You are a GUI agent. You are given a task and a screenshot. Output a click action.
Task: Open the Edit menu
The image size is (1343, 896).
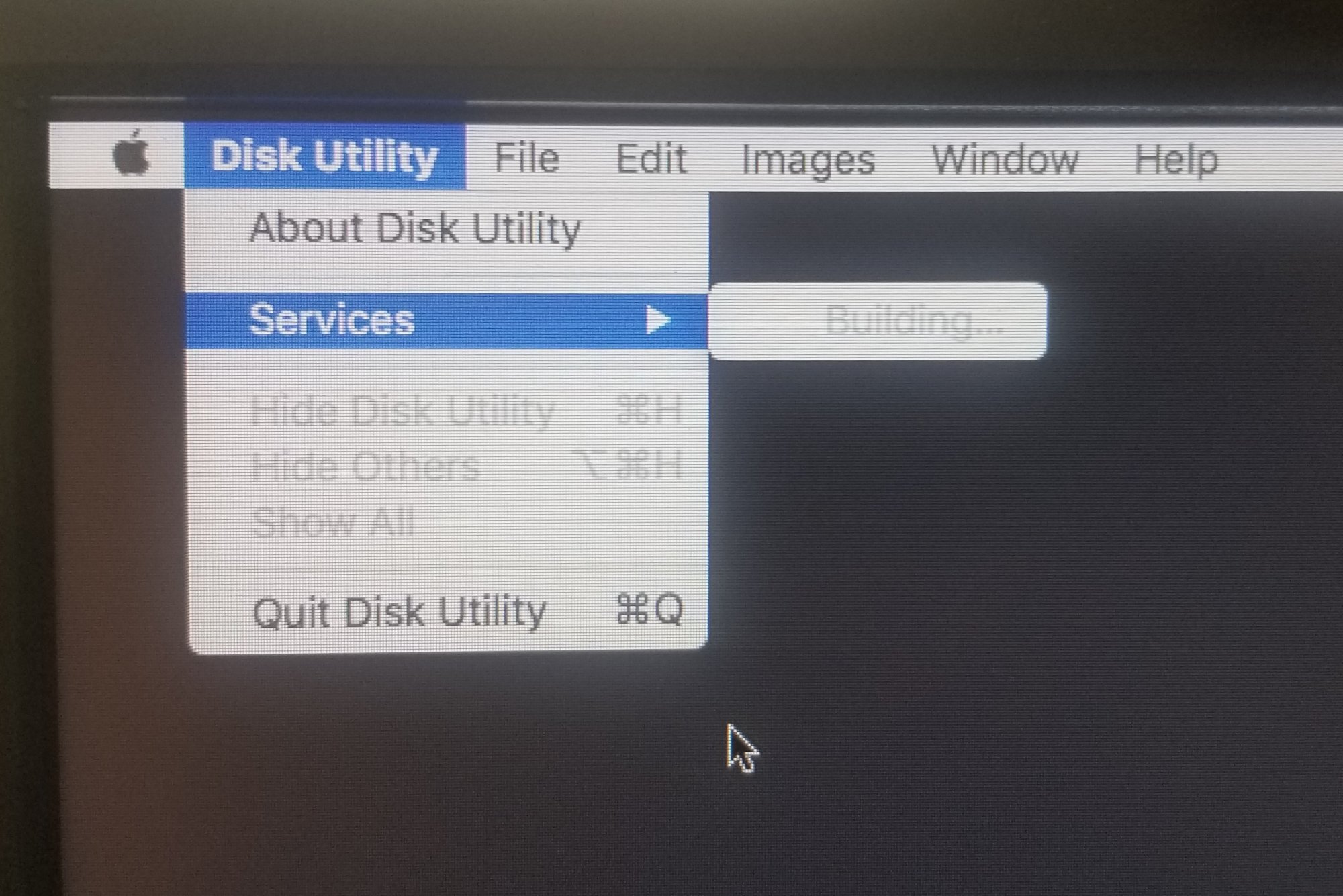coord(651,159)
